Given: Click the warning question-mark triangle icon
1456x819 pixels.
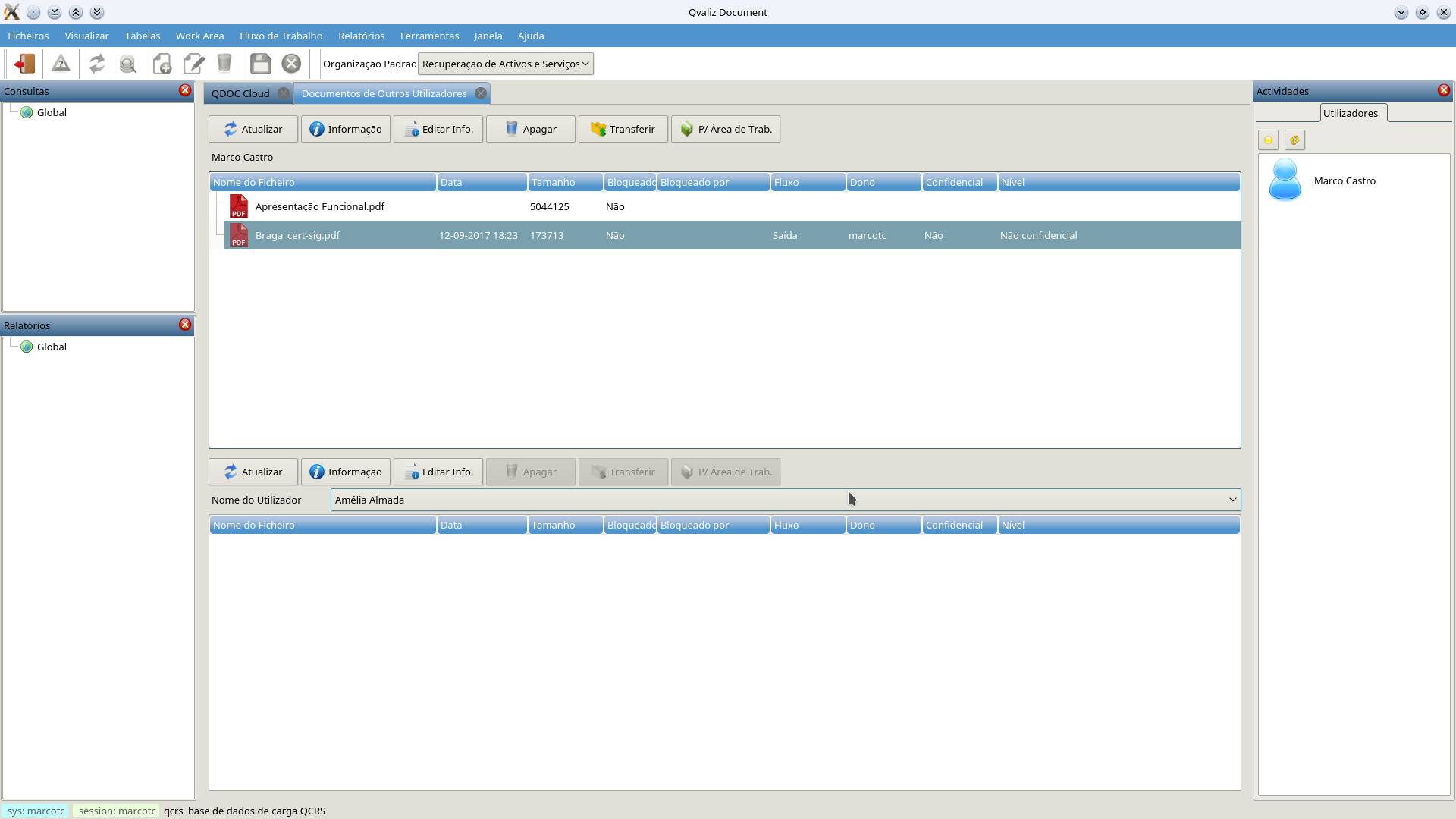Looking at the screenshot, I should click(61, 64).
